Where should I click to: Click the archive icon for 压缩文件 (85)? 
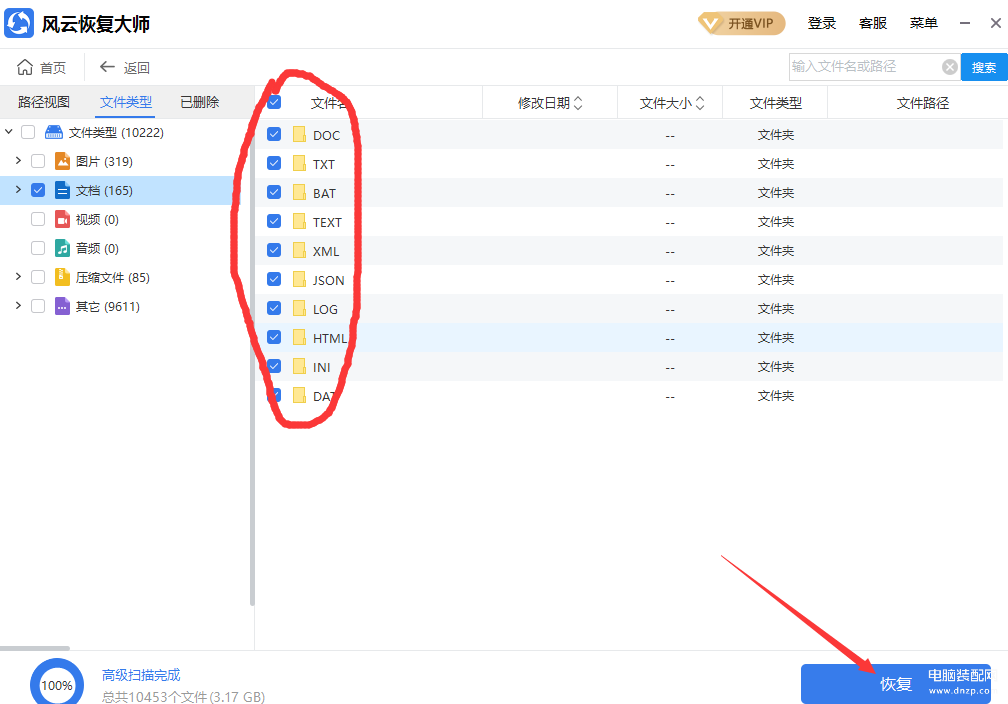coord(62,277)
